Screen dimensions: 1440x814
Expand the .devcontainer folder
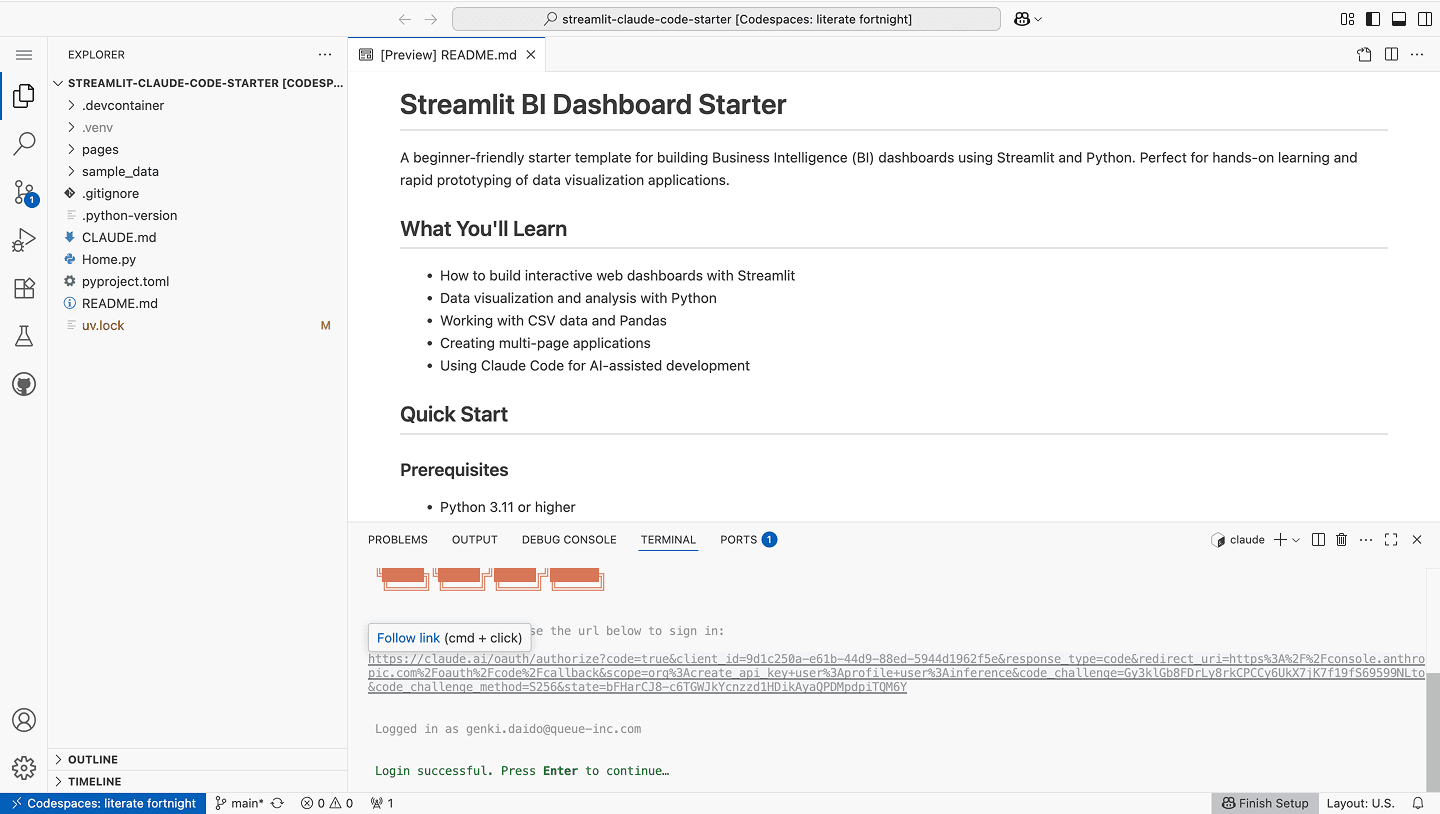pyautogui.click(x=122, y=105)
